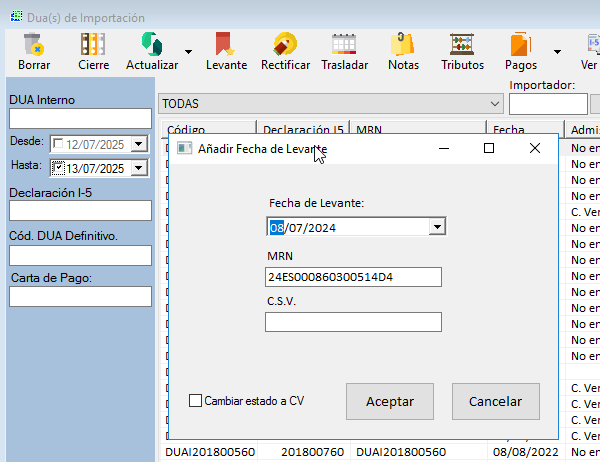Click the Trasladar calendar icon
Image resolution: width=600 pixels, height=462 pixels.
[x=344, y=45]
